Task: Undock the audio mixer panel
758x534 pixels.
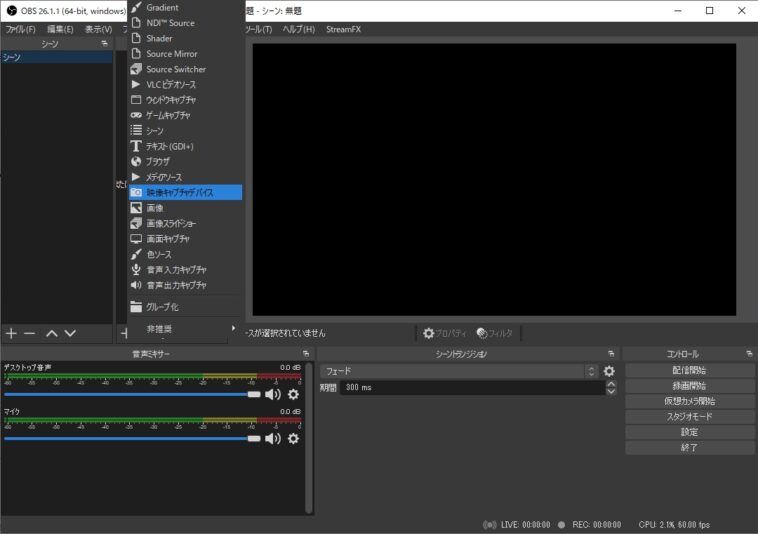Action: pos(306,354)
